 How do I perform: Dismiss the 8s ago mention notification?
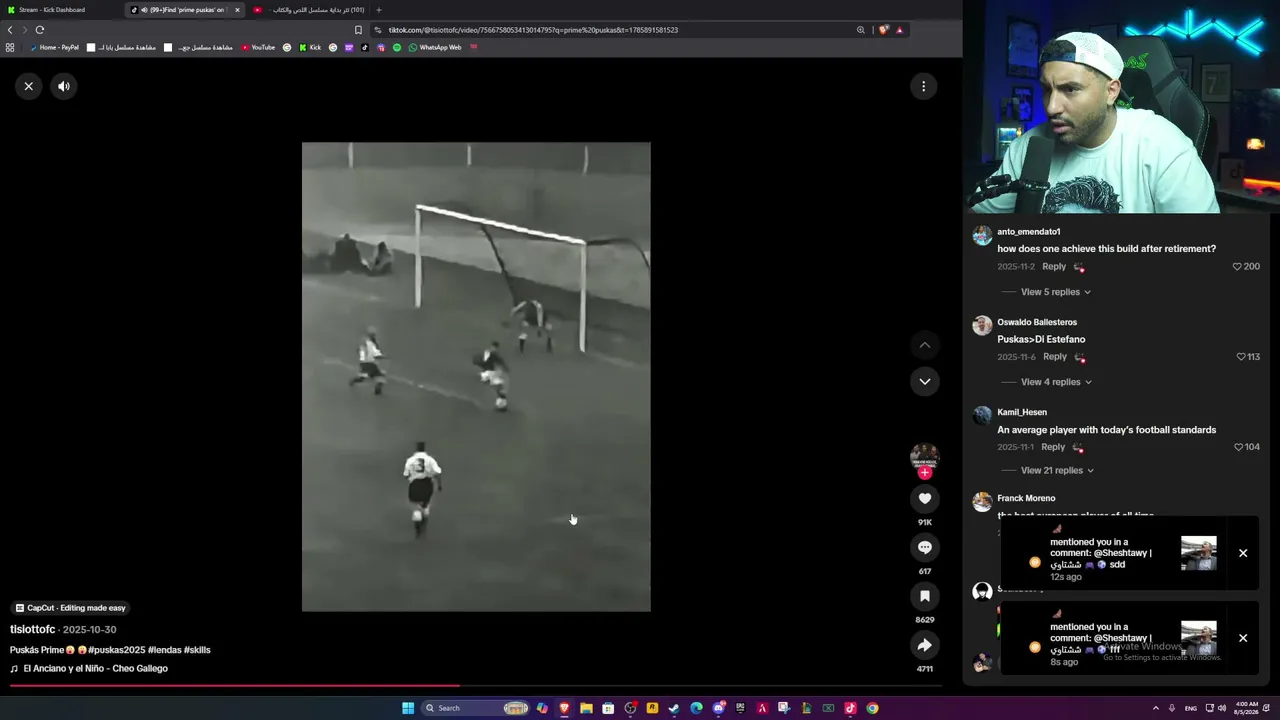click(1243, 638)
